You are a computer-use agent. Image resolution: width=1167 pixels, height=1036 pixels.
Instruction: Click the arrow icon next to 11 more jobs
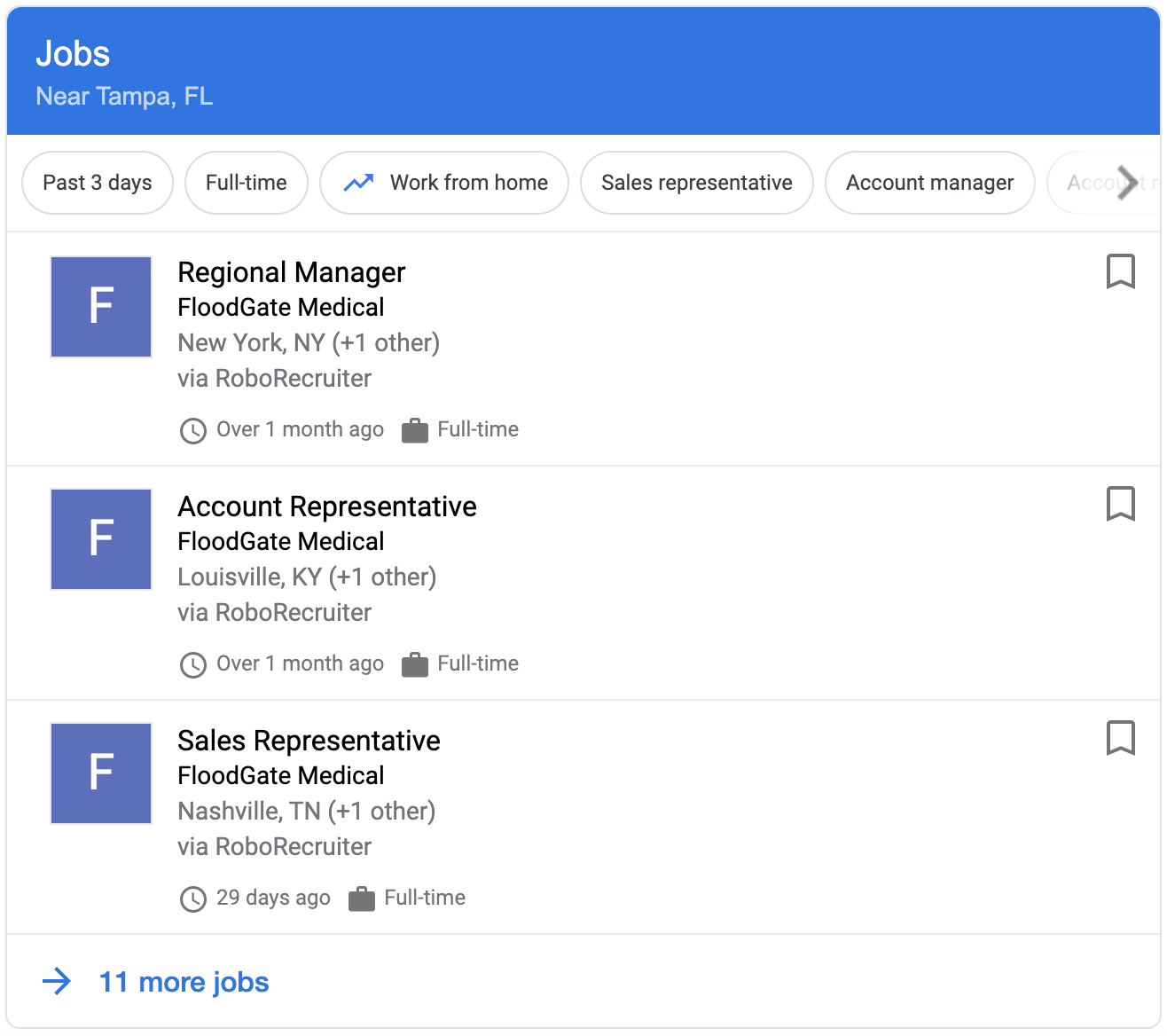[57, 982]
